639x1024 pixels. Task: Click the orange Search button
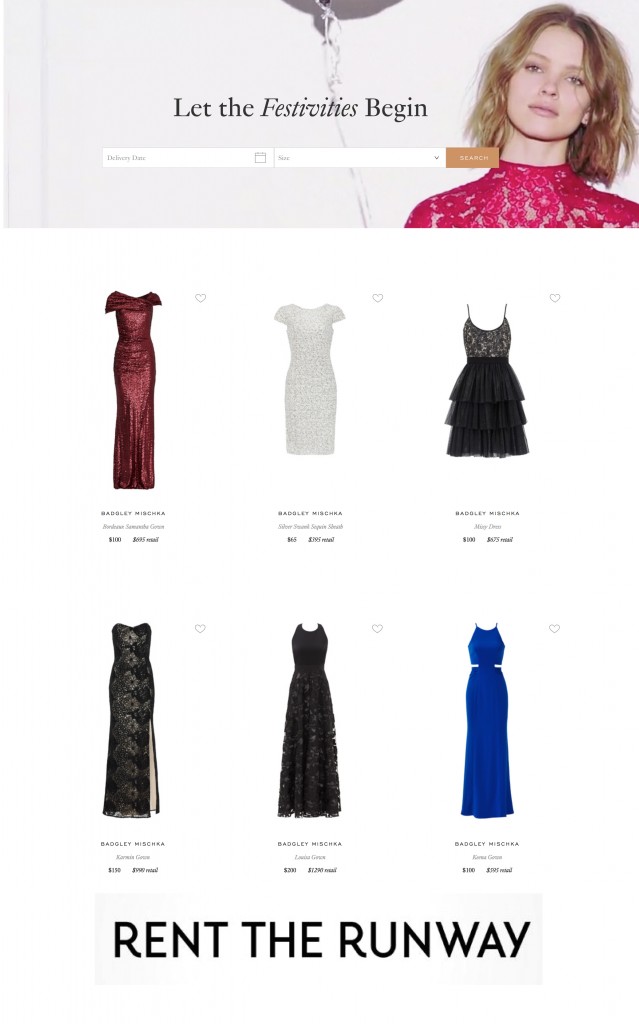pos(472,157)
